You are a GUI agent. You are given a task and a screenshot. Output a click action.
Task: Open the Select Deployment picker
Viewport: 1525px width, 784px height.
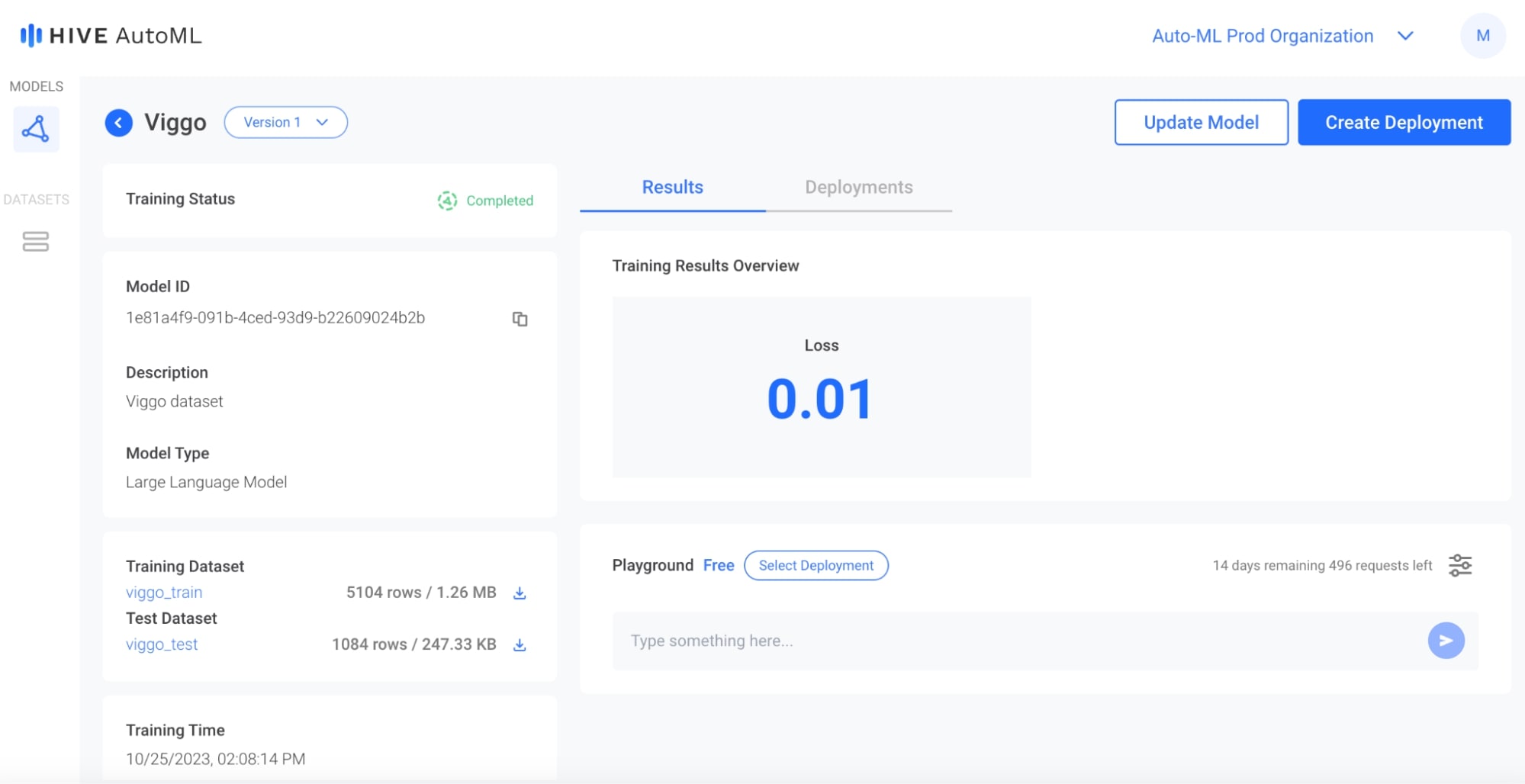pos(816,565)
